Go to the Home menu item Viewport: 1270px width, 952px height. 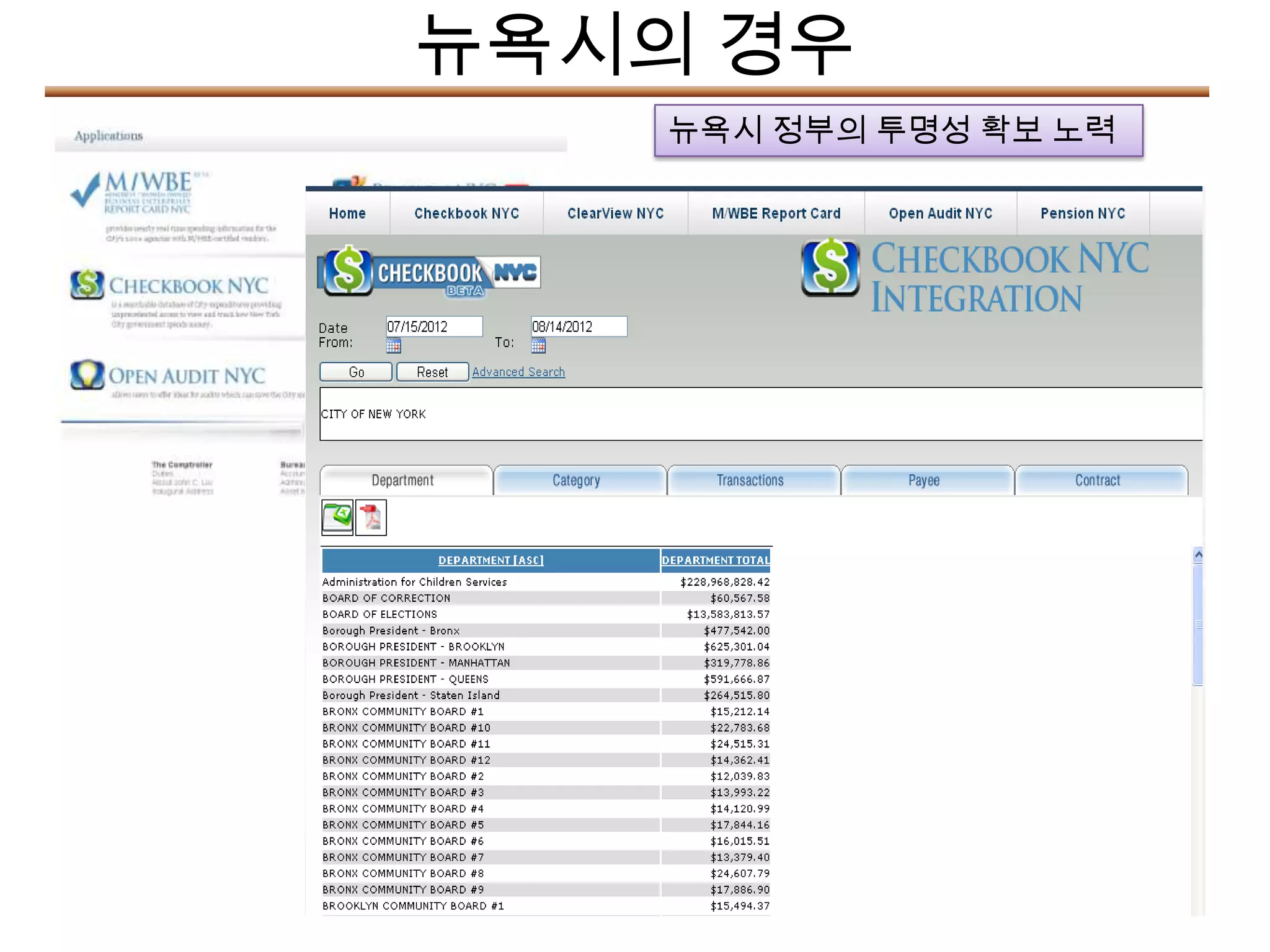(x=347, y=213)
